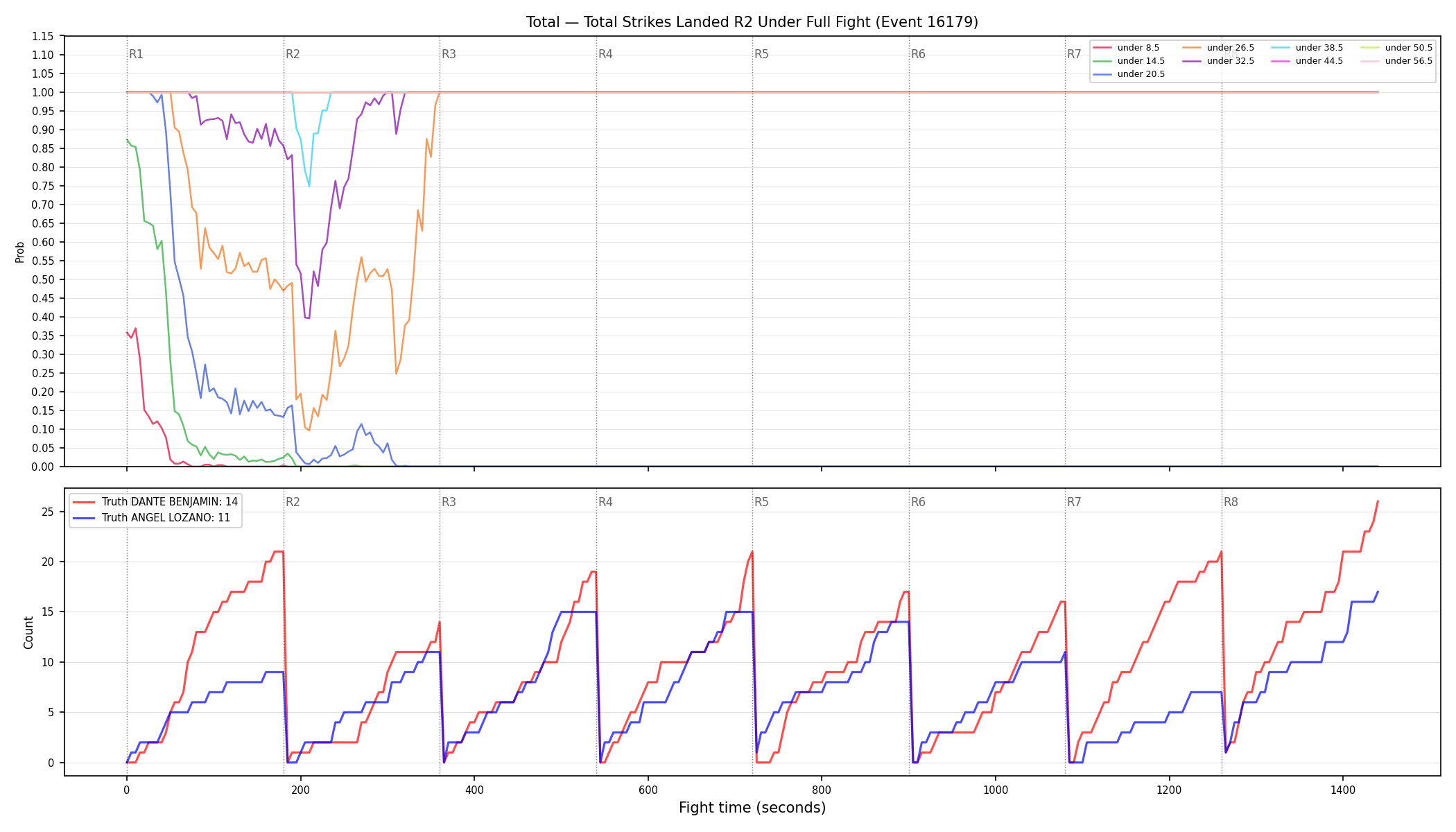
Task: Click the 600 tick on the time axis
Action: [x=648, y=789]
